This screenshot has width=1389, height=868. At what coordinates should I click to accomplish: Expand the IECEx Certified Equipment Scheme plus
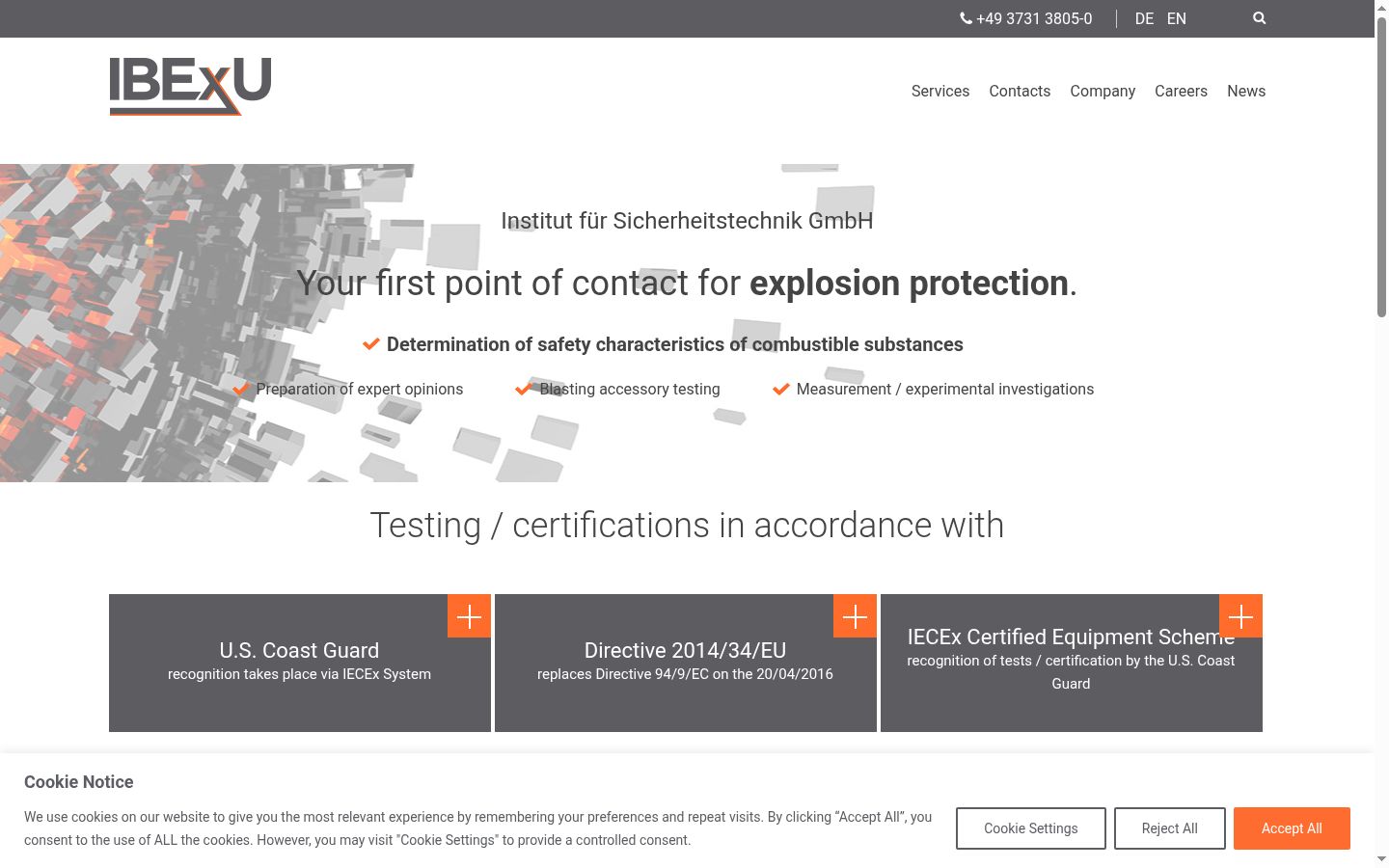tap(1240, 616)
